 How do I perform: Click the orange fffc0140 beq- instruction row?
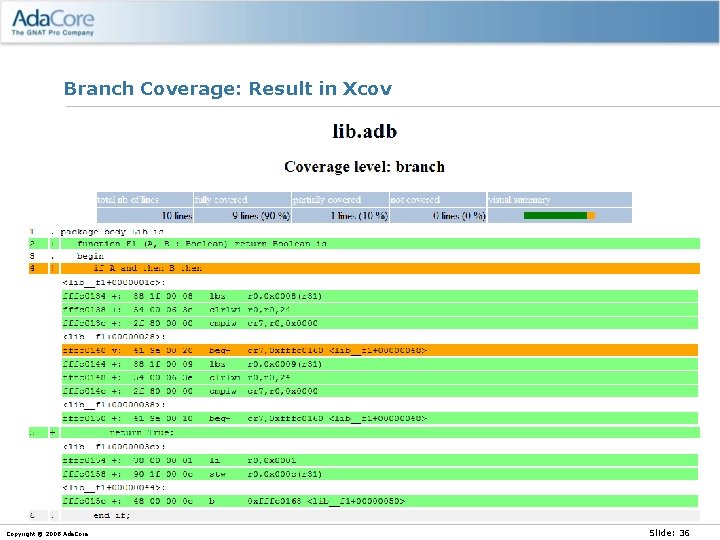click(x=380, y=350)
